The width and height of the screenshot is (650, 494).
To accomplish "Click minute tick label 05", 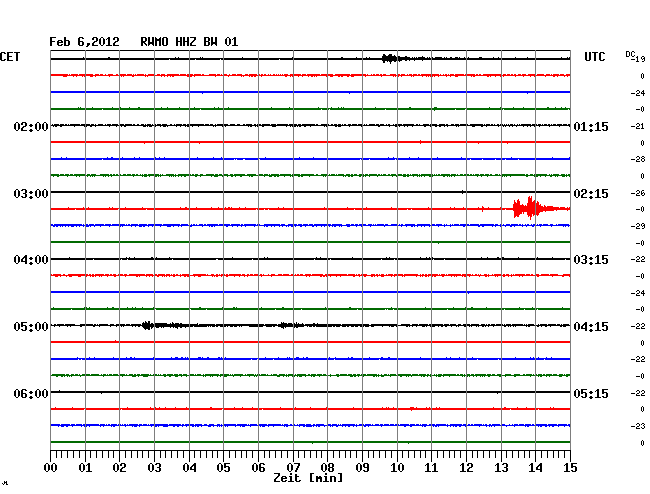I will point(223,467).
